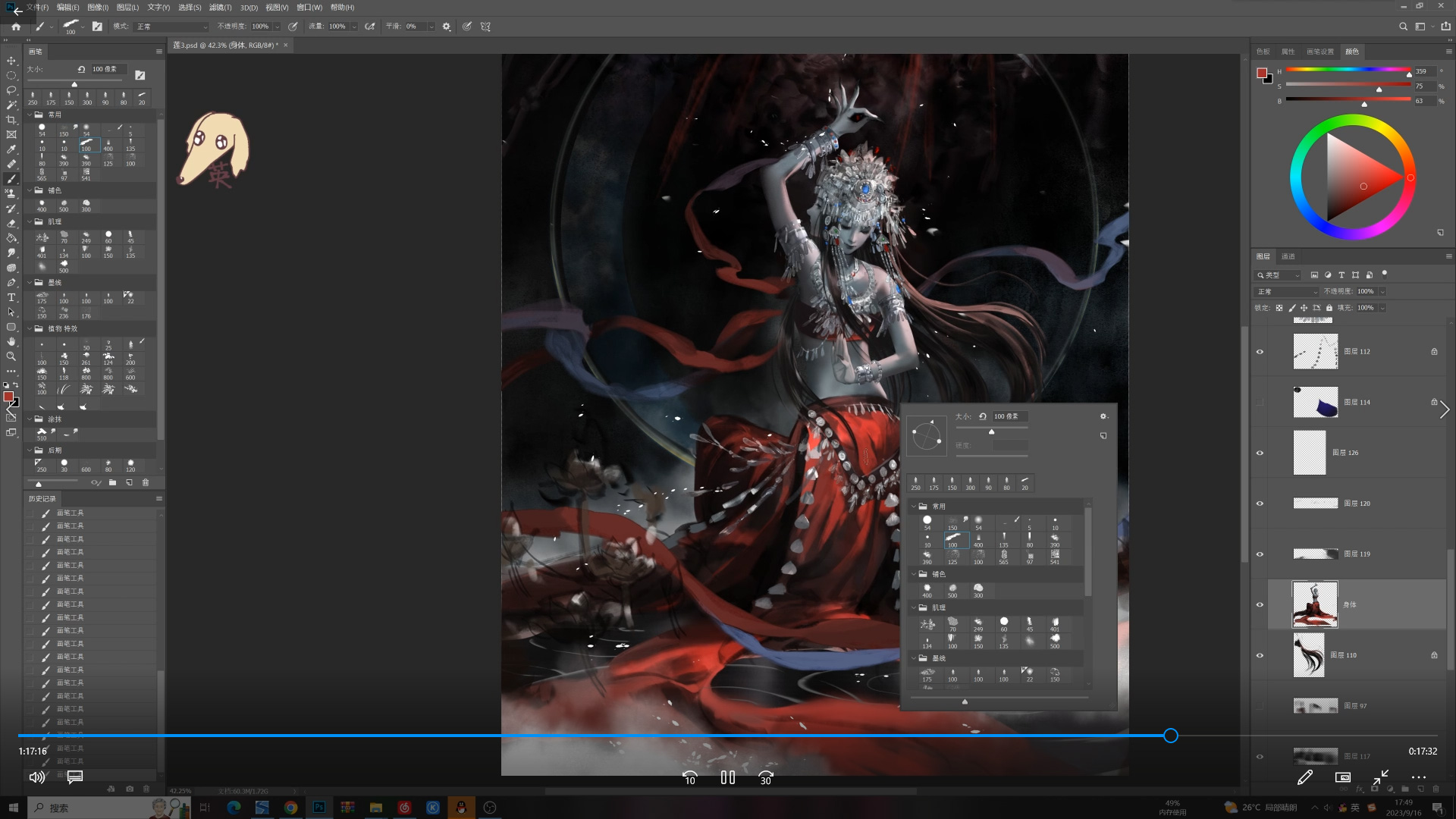Open video player more options (...)

click(x=1418, y=777)
